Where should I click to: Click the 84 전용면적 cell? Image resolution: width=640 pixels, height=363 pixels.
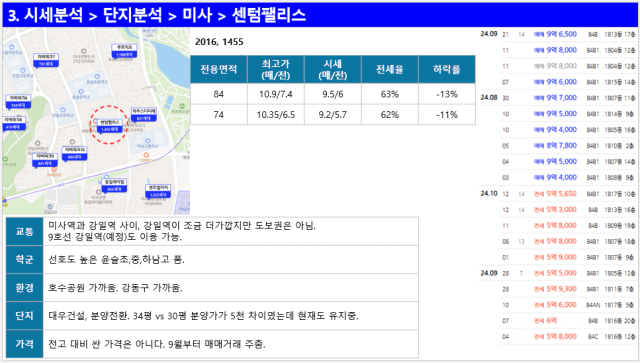point(219,94)
